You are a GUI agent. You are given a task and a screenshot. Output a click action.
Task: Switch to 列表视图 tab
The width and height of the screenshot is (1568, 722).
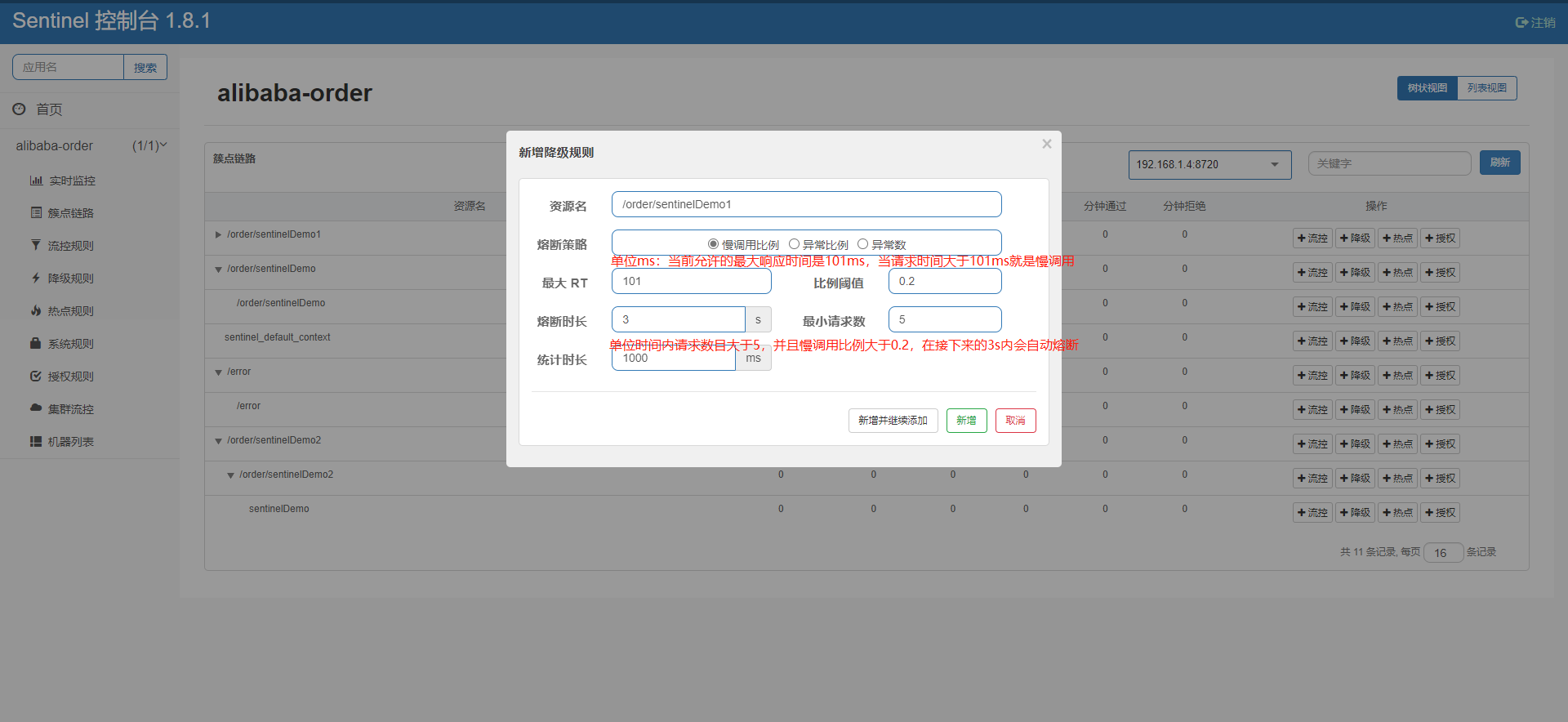click(x=1486, y=88)
